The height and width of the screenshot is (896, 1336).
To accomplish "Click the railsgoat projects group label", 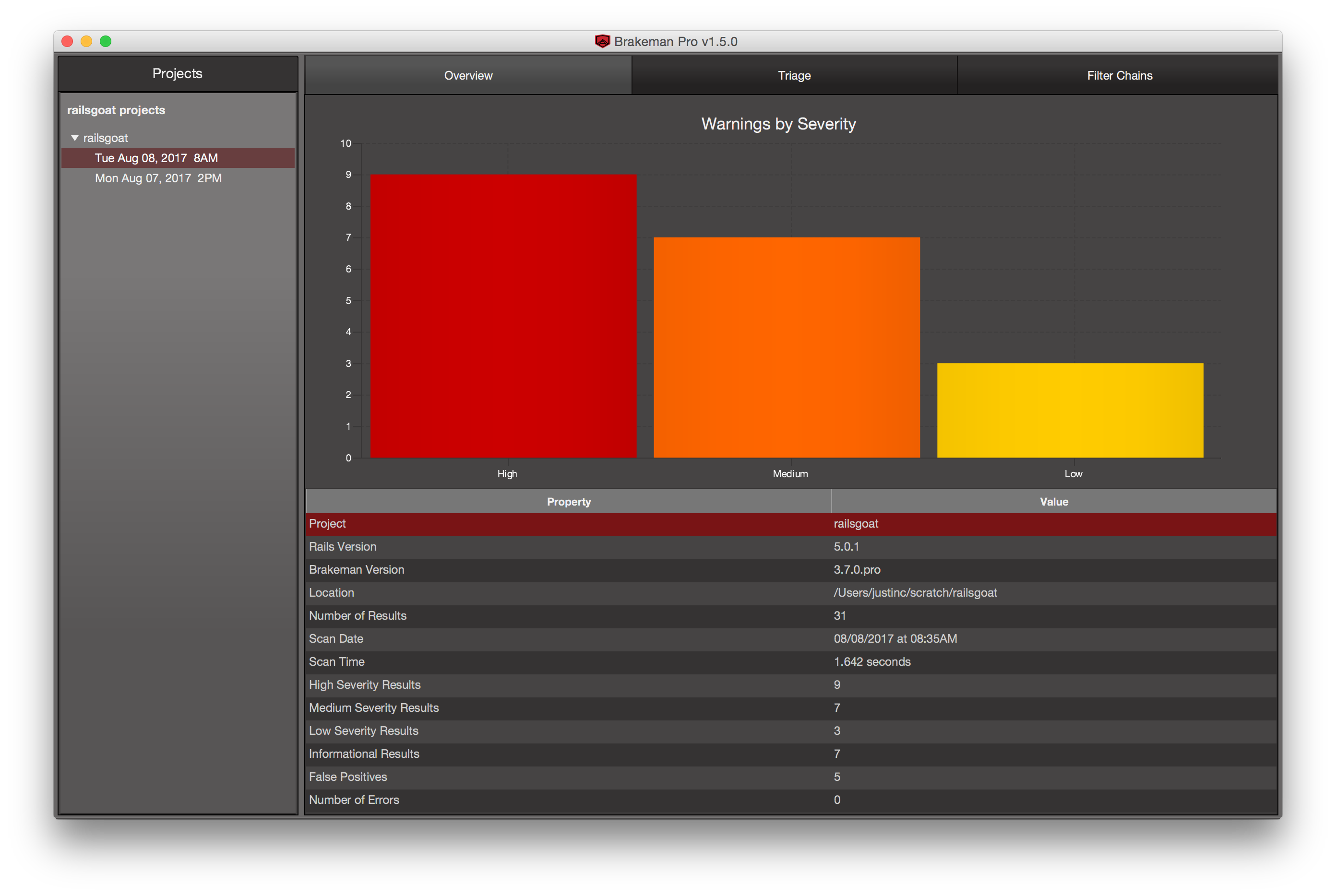I will click(116, 110).
